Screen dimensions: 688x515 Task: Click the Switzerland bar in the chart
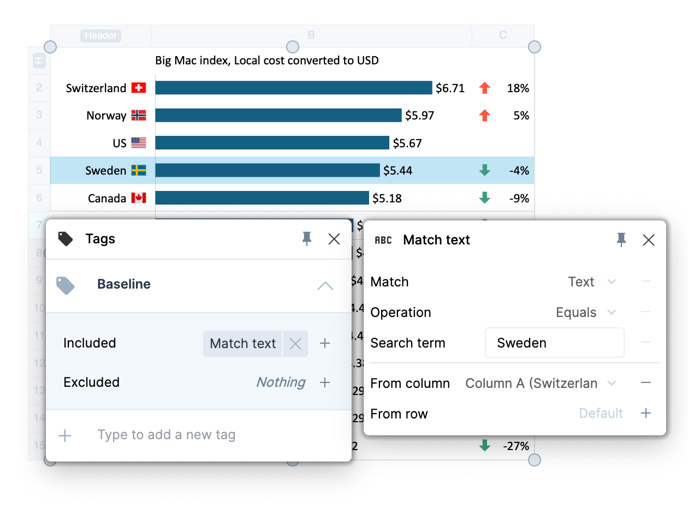pyautogui.click(x=293, y=88)
